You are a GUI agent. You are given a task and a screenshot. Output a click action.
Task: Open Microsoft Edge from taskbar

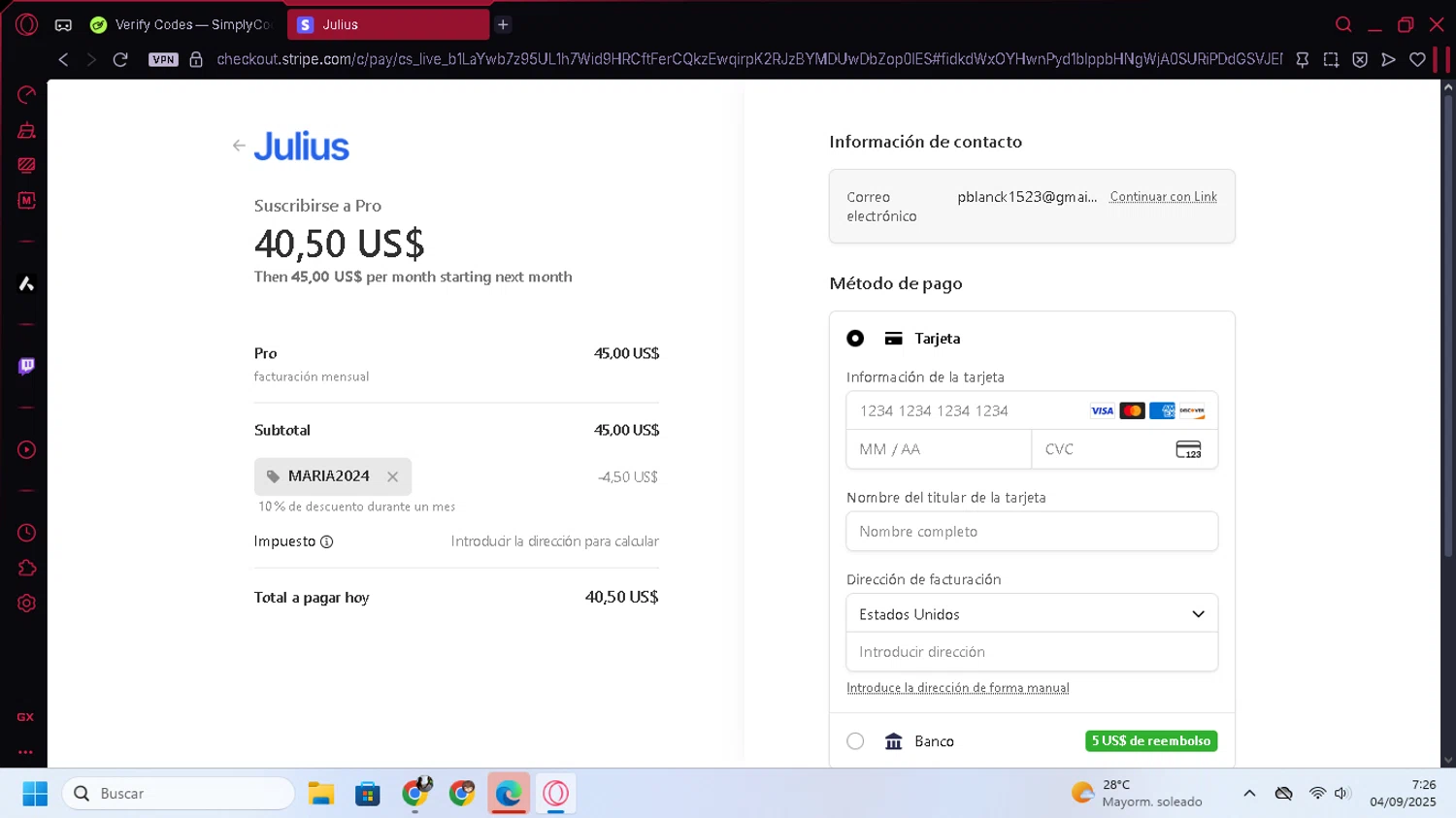509,794
